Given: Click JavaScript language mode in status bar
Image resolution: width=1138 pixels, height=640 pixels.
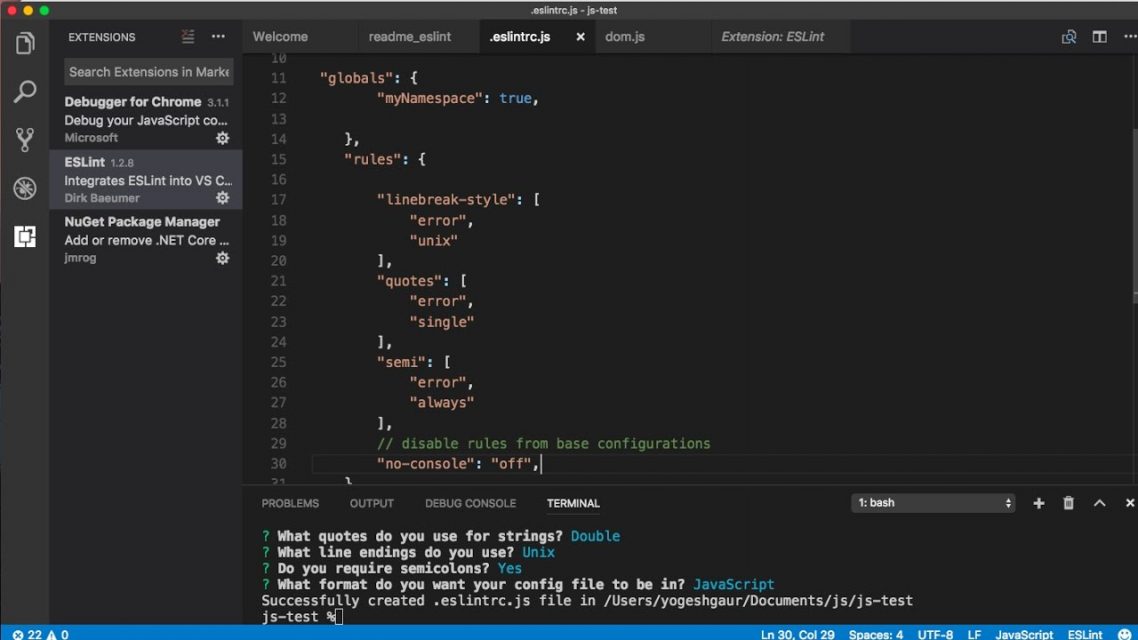Looking at the screenshot, I should [x=1024, y=634].
